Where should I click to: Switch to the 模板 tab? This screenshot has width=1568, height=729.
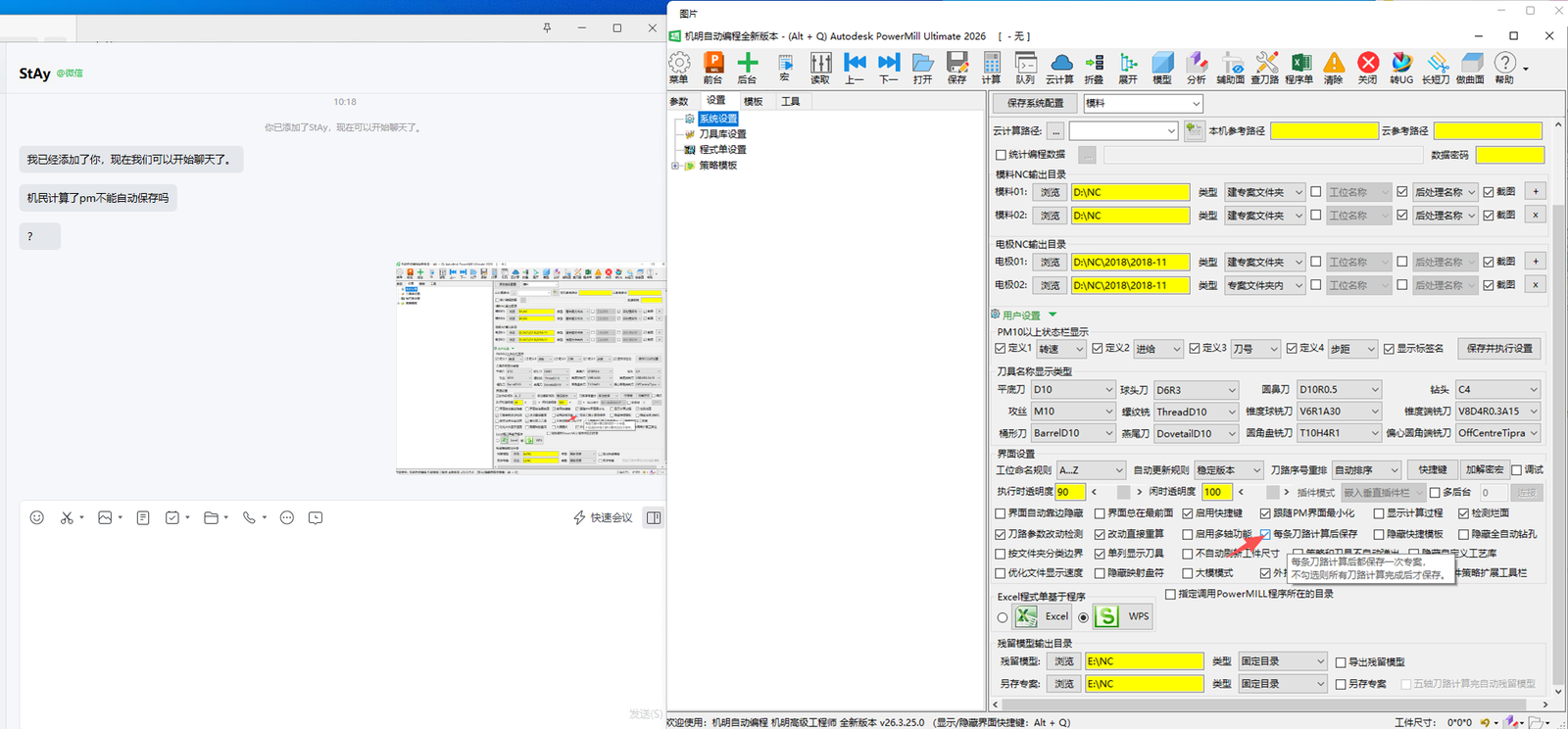(753, 102)
